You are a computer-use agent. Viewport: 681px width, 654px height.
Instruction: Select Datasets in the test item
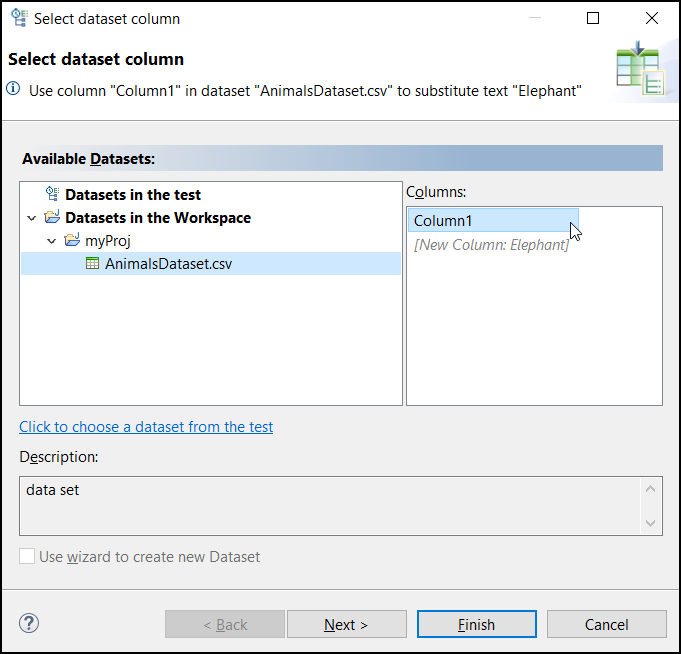[133, 195]
